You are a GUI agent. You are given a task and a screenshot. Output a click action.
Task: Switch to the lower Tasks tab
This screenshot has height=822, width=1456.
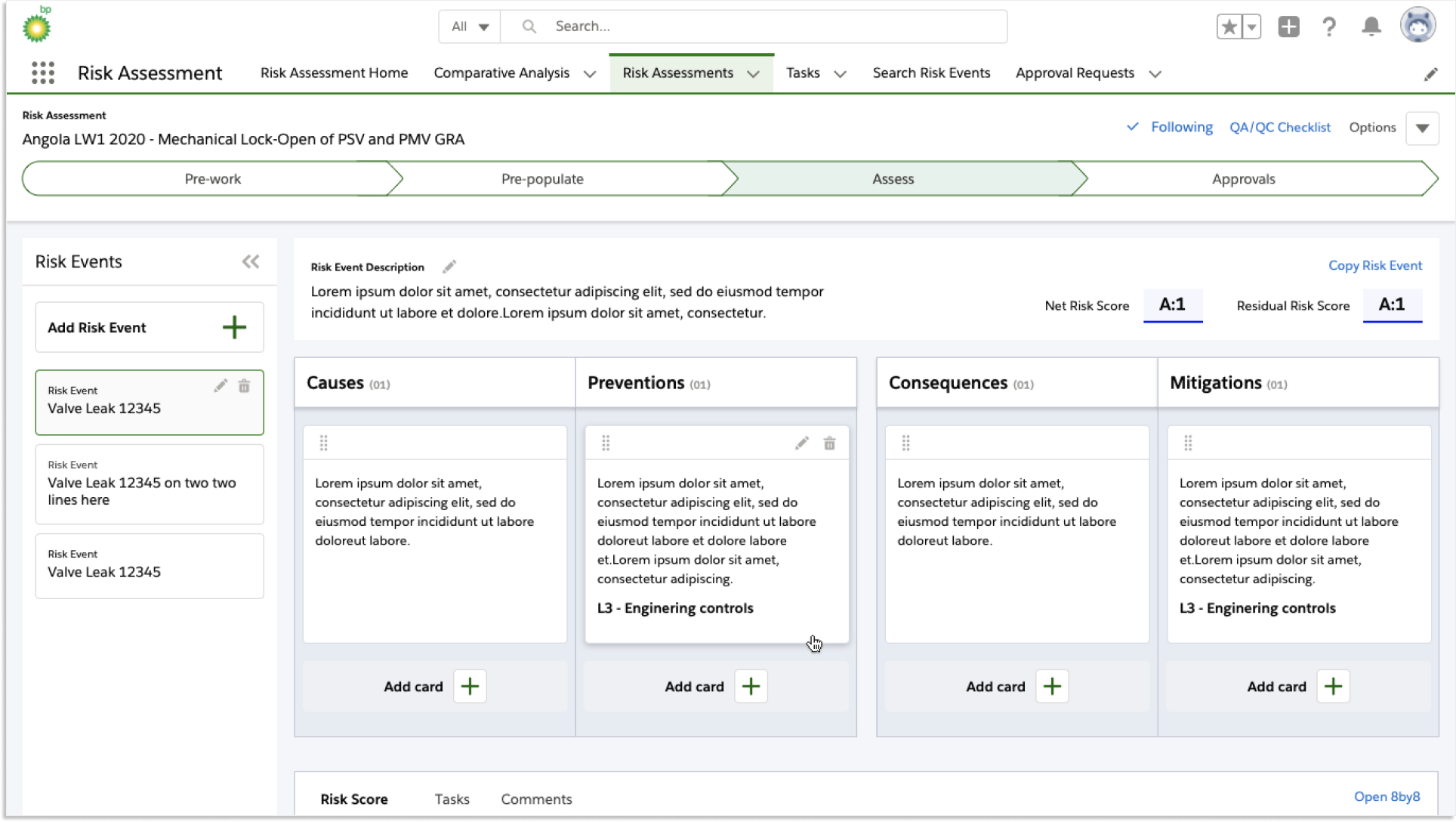point(452,799)
